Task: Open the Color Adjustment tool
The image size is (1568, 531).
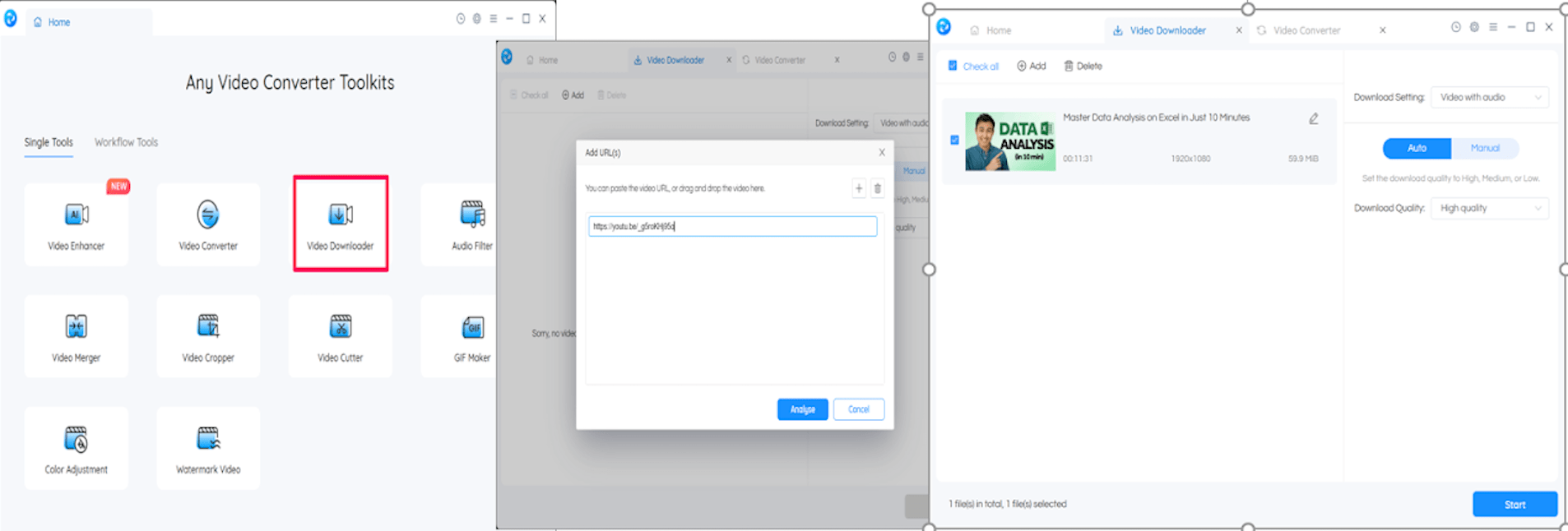Action: pyautogui.click(x=77, y=448)
